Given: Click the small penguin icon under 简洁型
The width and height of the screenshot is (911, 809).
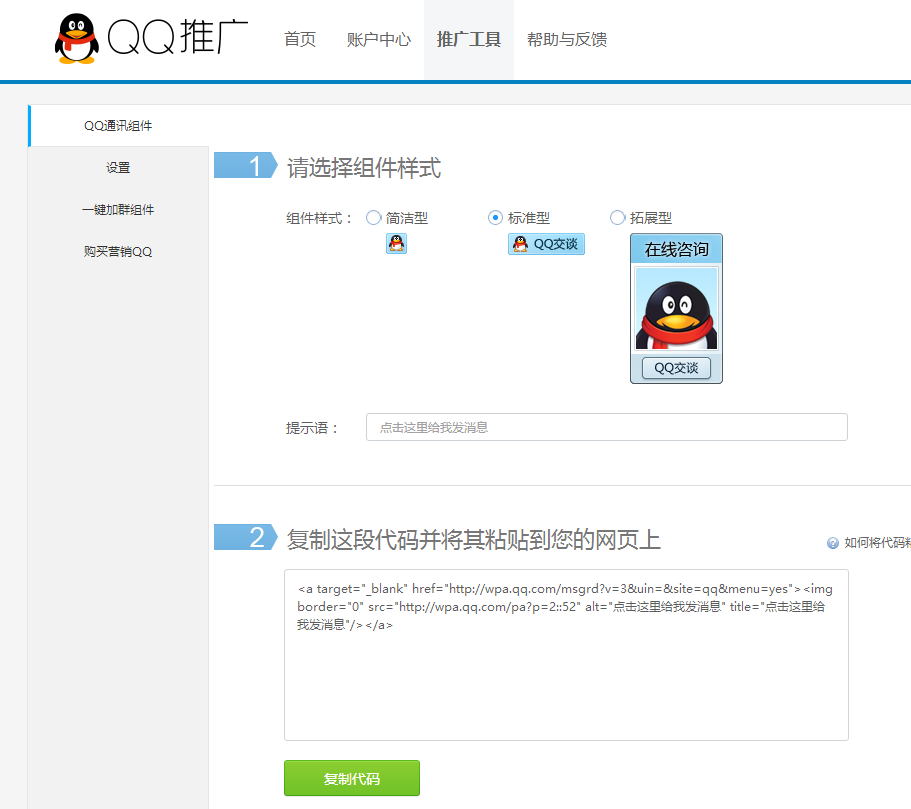Looking at the screenshot, I should coord(396,244).
